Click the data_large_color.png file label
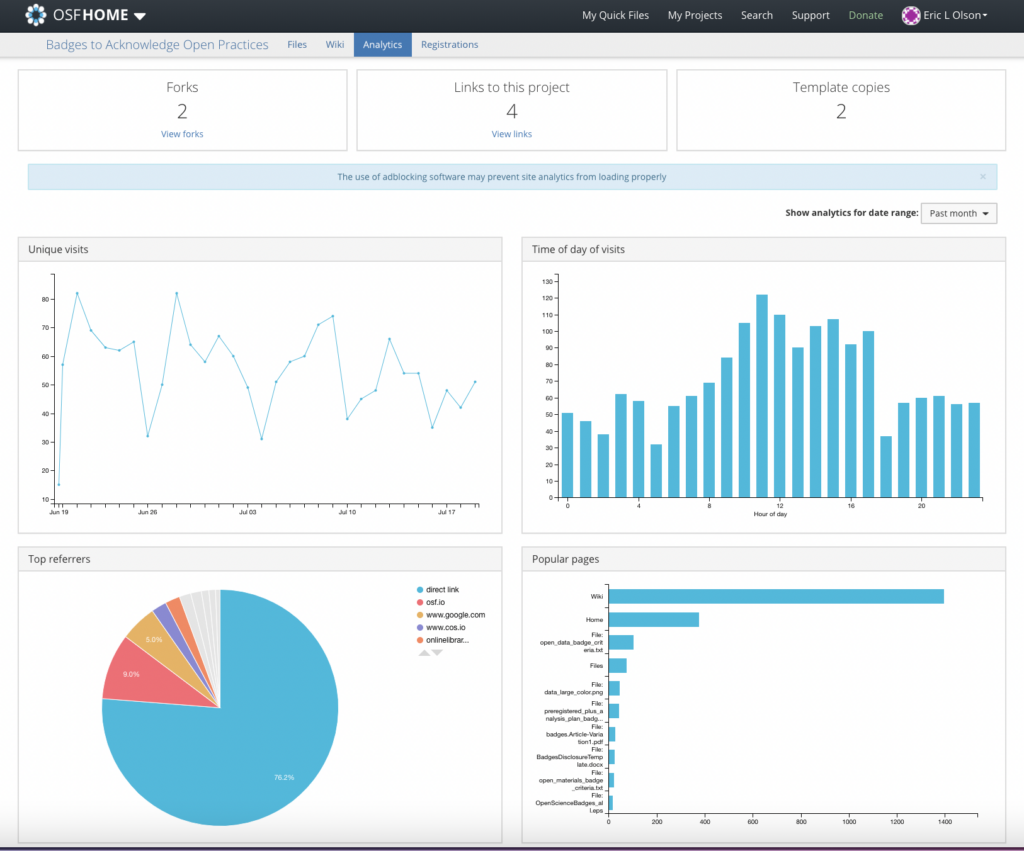Viewport: 1024px width, 851px height. click(573, 688)
